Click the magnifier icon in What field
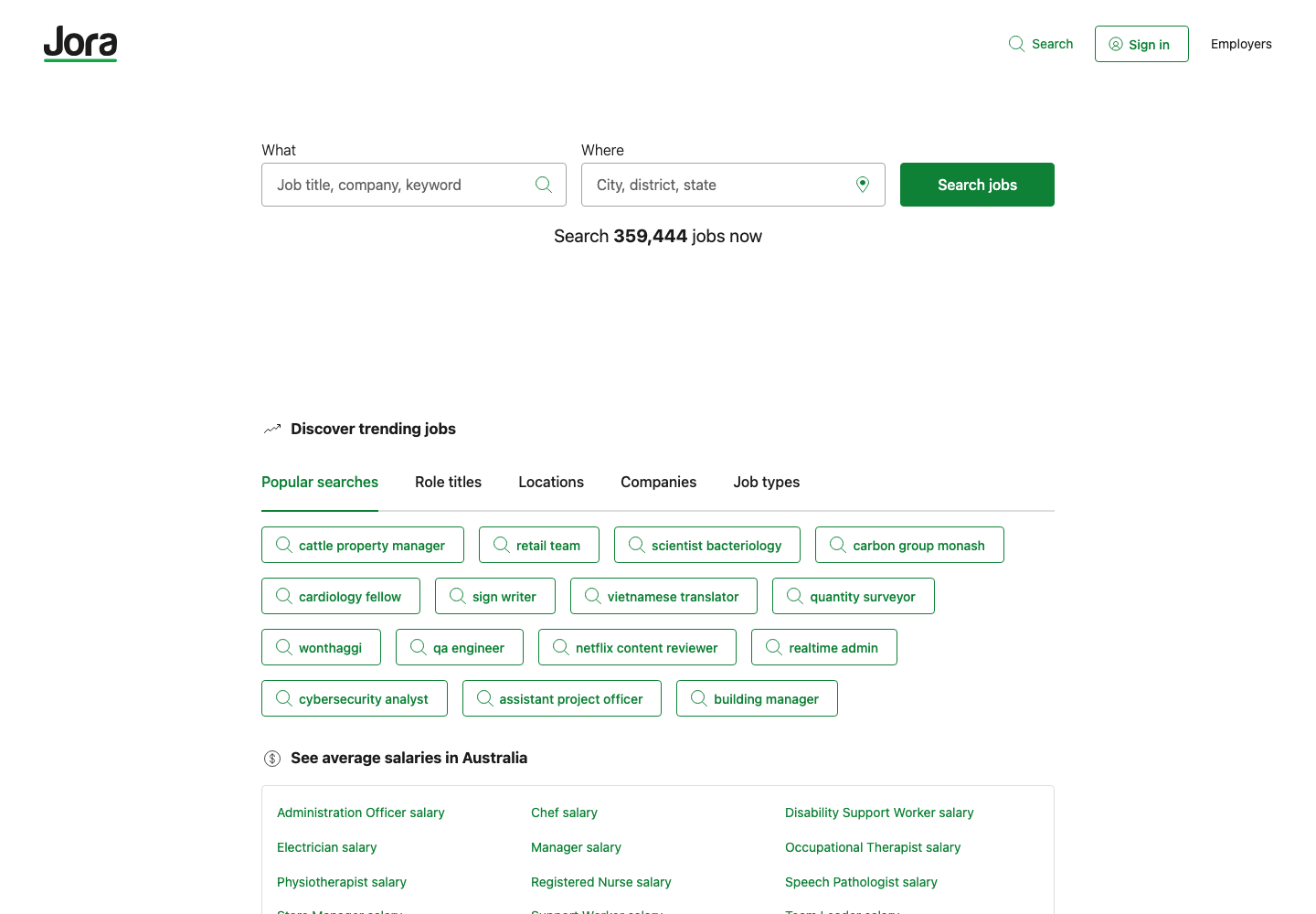The width and height of the screenshot is (1316, 914). click(x=544, y=185)
